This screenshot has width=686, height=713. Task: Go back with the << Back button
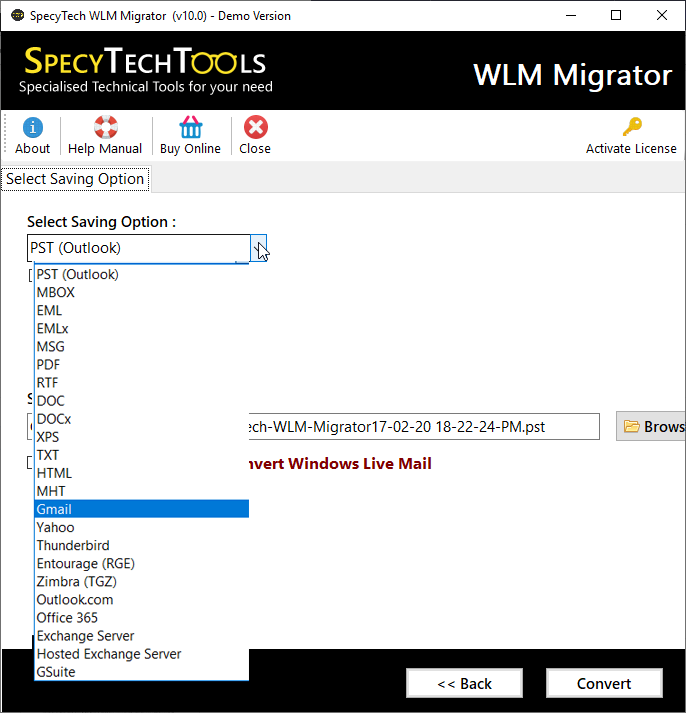pos(464,683)
